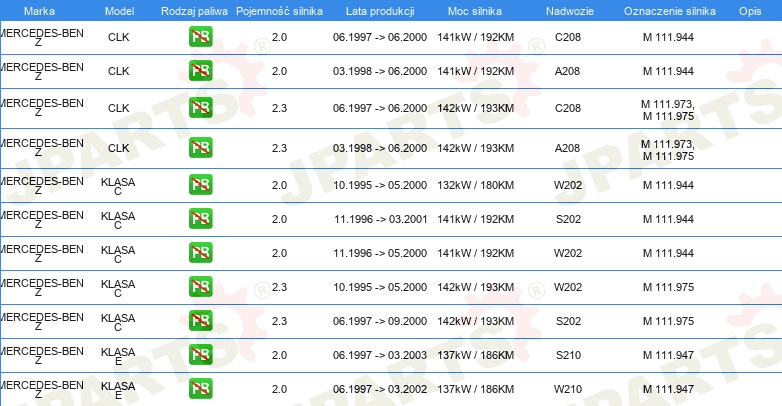
Task: Click fuel icon in KLASA E W210 row
Action: 200,389
